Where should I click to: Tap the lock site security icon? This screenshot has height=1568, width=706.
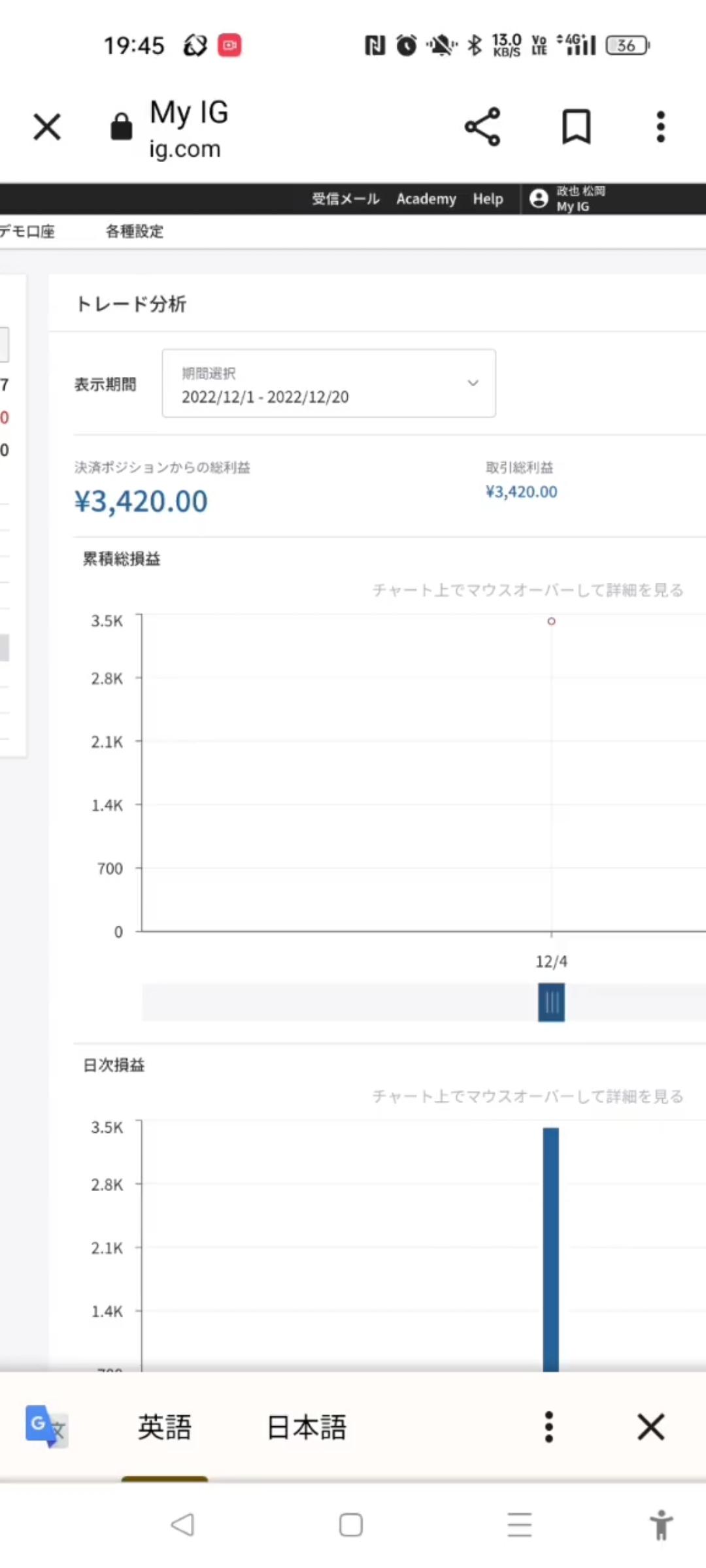pyautogui.click(x=121, y=126)
